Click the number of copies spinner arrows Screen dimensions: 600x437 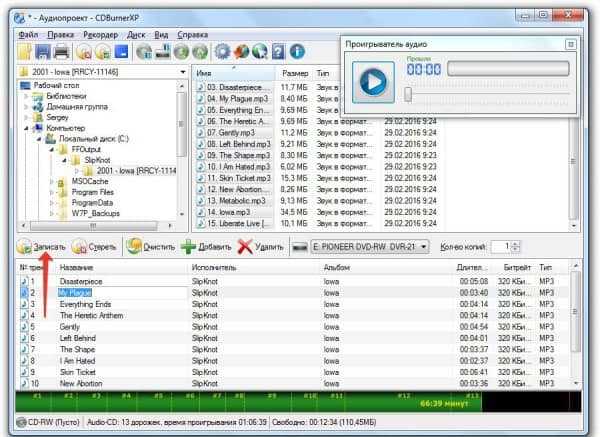pyautogui.click(x=515, y=247)
